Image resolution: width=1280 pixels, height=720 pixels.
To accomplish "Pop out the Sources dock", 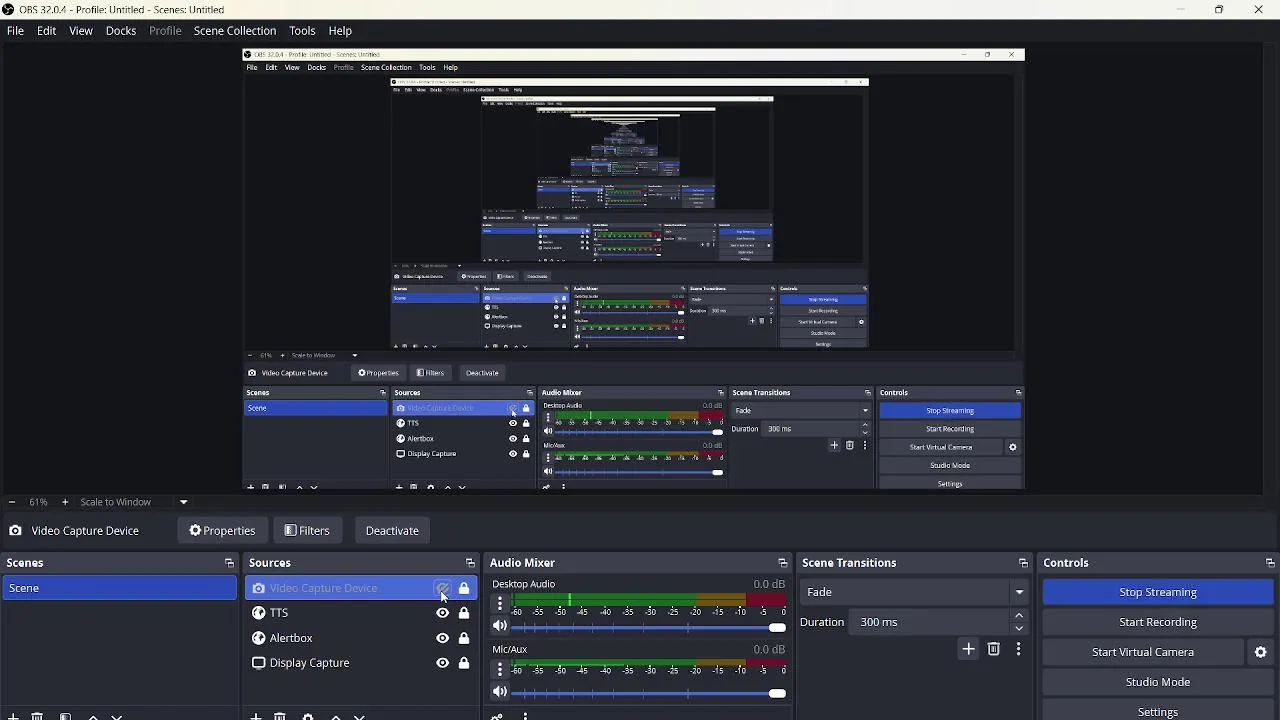I will (x=470, y=563).
